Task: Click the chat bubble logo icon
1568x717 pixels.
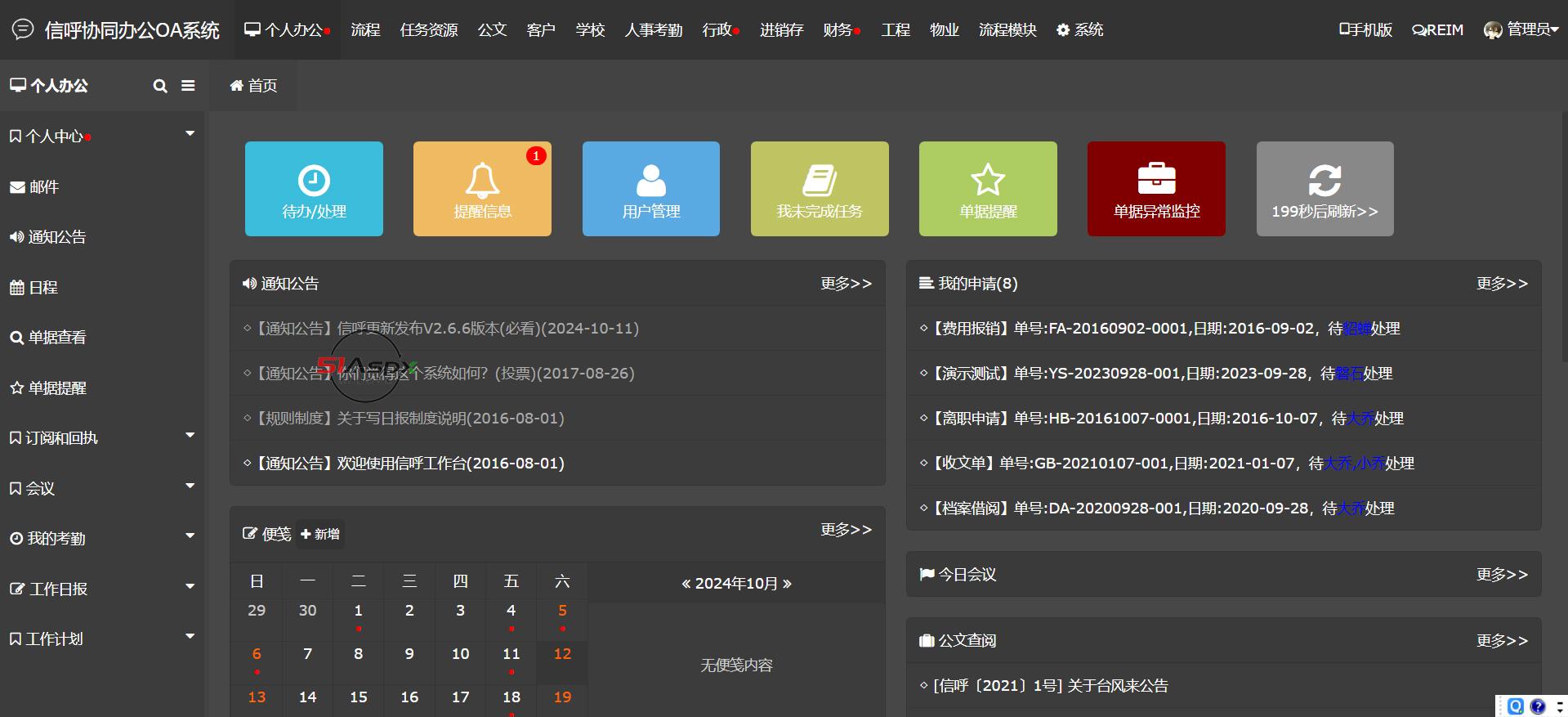Action: point(23,29)
